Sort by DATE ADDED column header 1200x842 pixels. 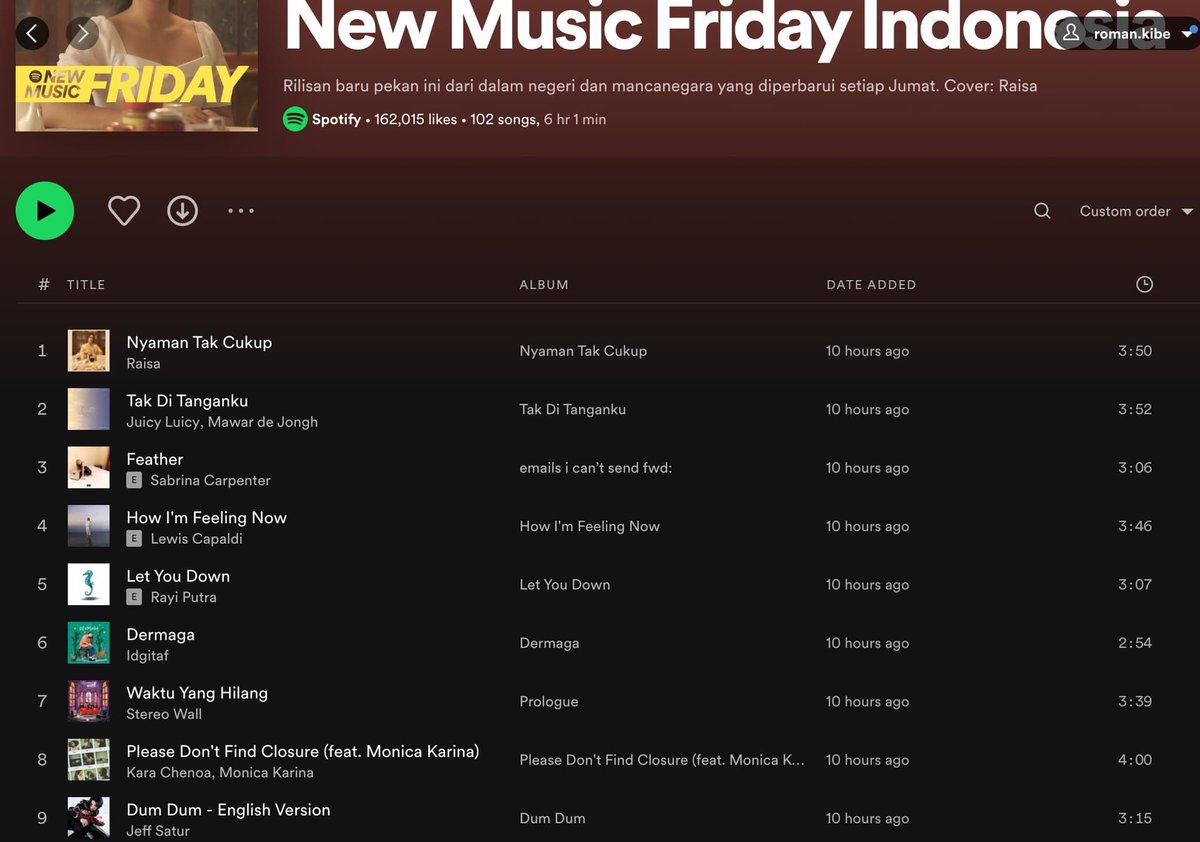coord(871,285)
